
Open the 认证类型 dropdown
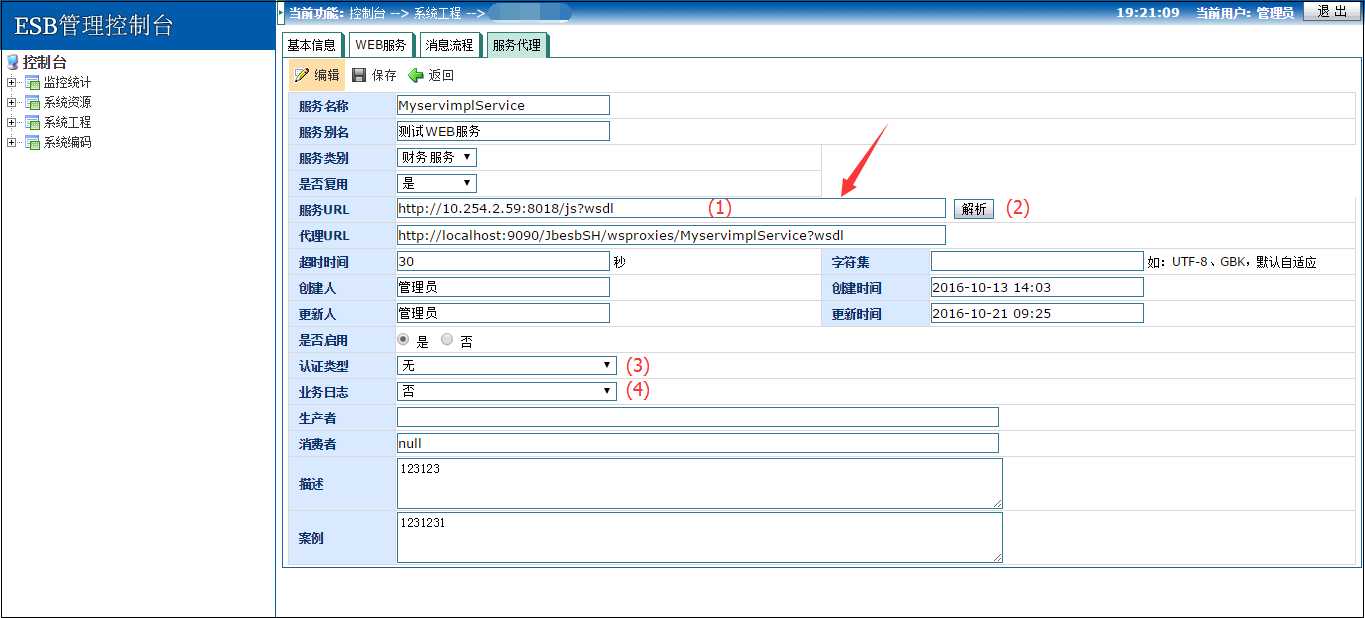(507, 365)
